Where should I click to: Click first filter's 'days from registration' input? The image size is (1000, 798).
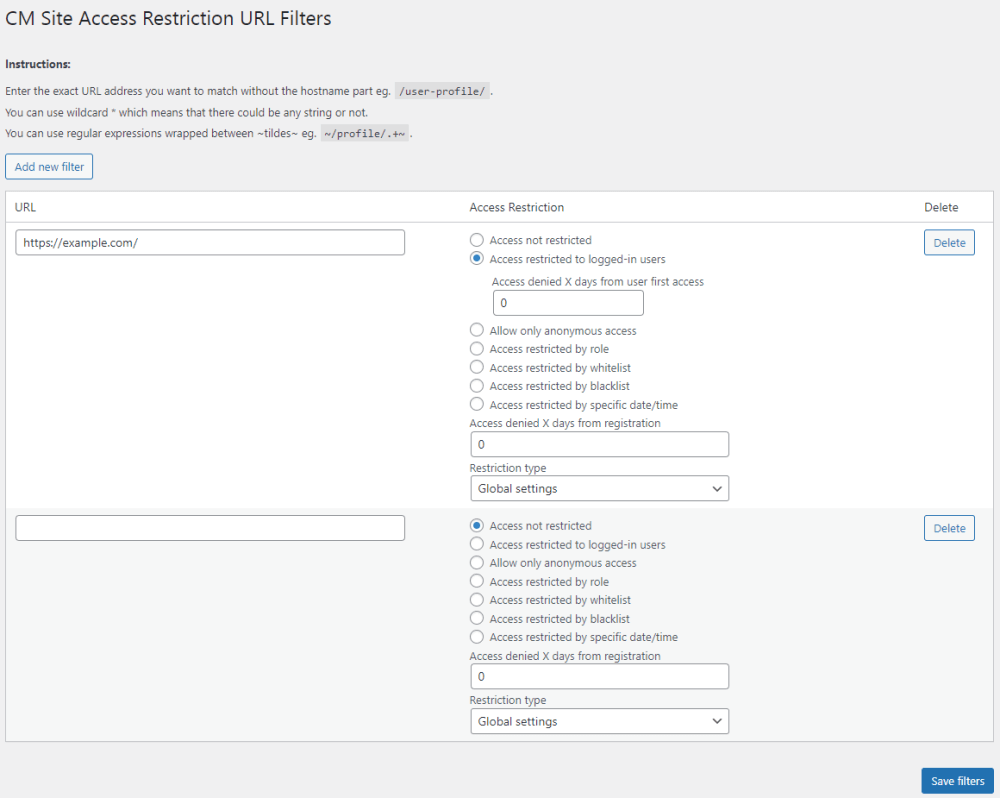point(599,444)
